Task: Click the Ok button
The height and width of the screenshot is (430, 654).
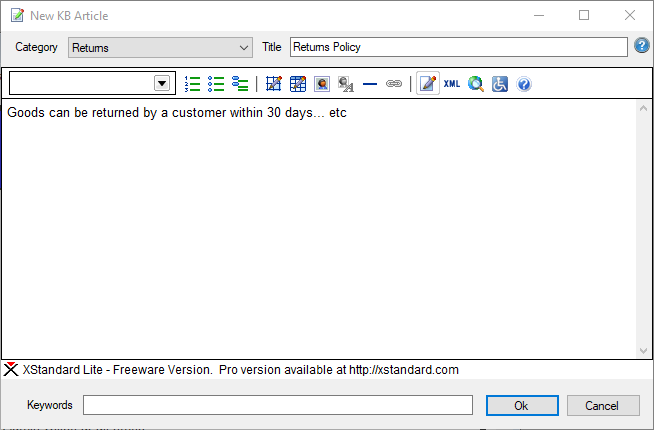Action: pos(521,405)
